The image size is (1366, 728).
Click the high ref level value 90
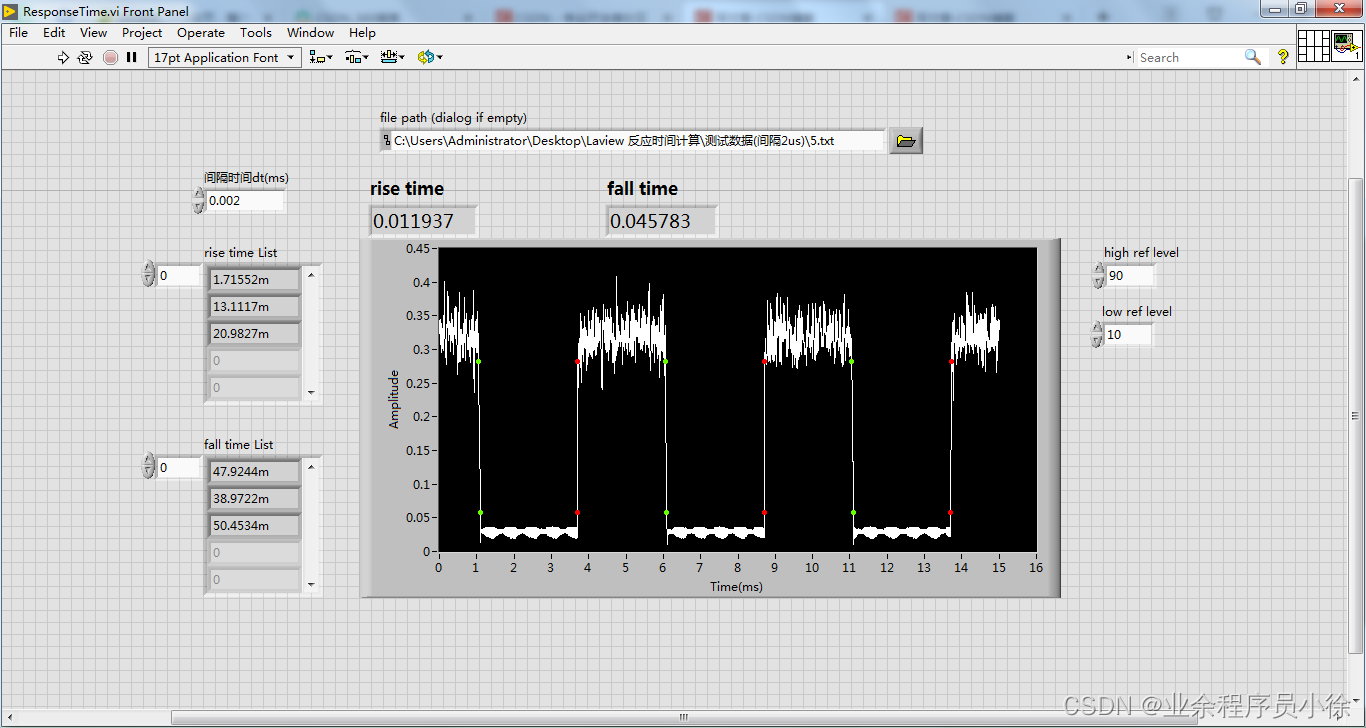pyautogui.click(x=1129, y=275)
